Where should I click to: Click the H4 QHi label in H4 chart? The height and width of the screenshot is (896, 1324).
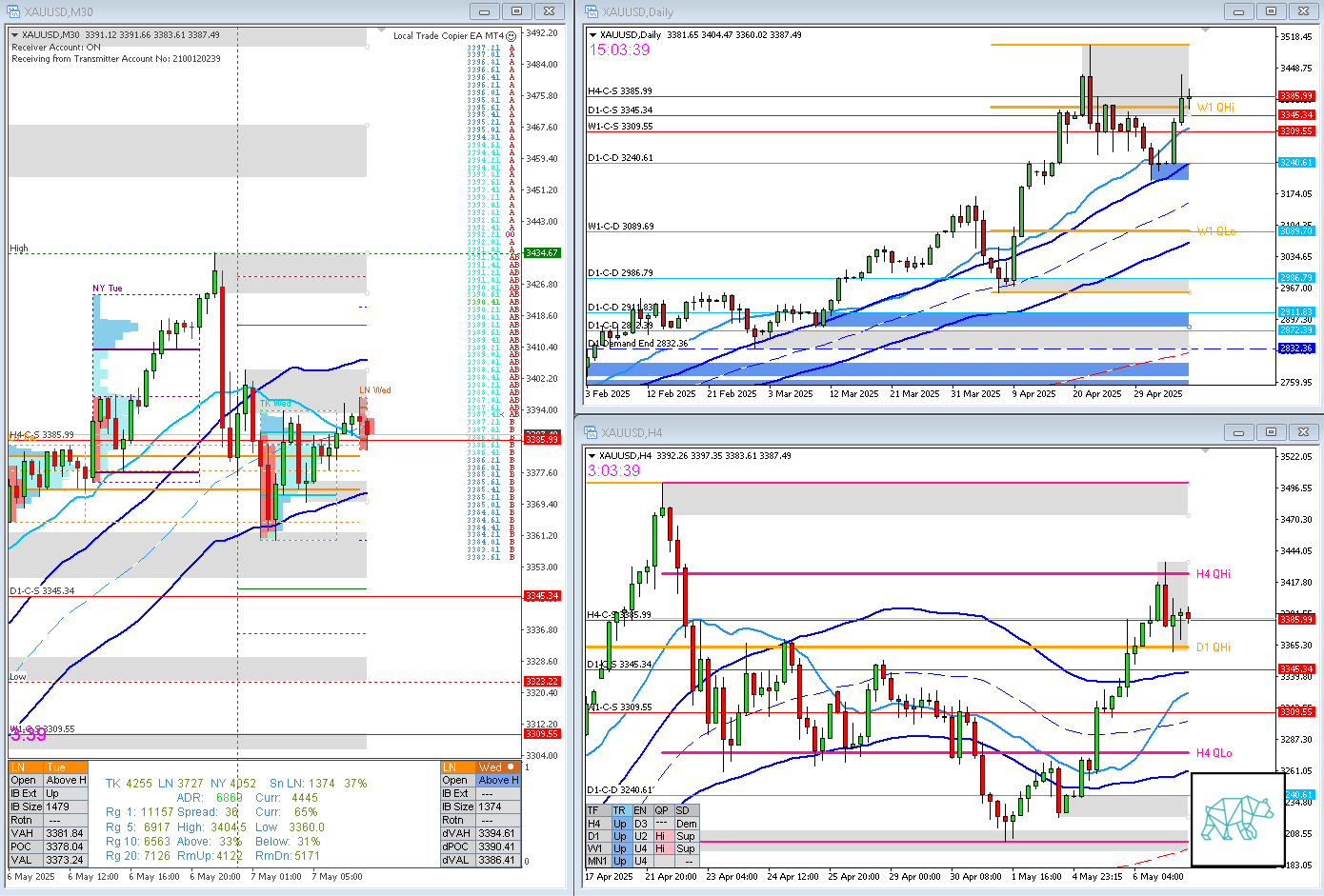pyautogui.click(x=1214, y=574)
